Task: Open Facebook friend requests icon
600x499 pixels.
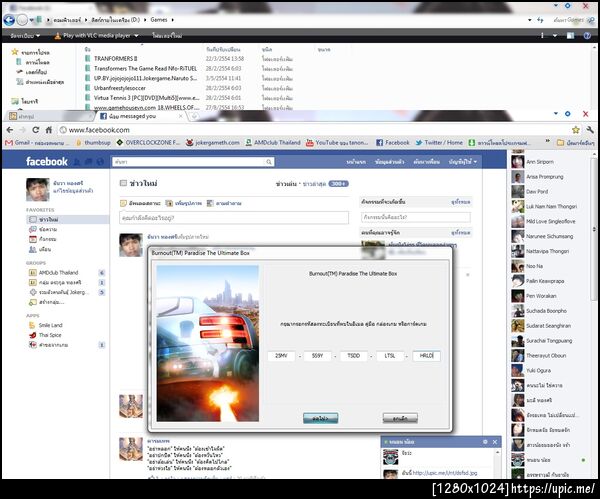Action: pyautogui.click(x=77, y=162)
